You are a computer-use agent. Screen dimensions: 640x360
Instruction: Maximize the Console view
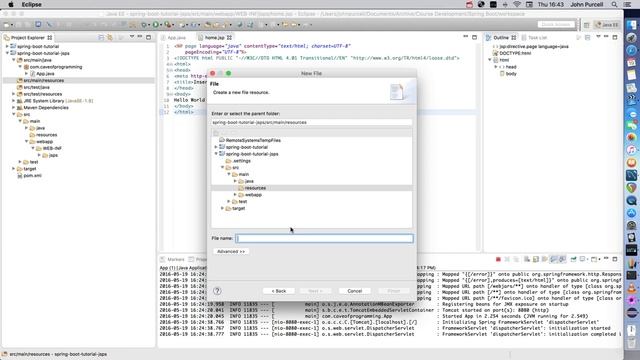coord(615,259)
